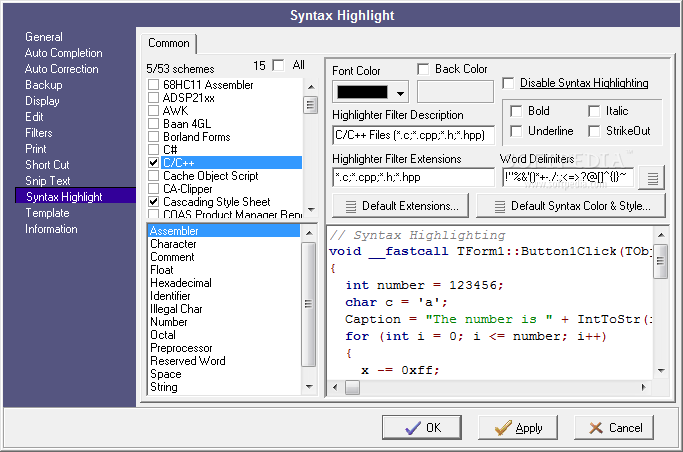
Task: Open the General settings page
Action: pyautogui.click(x=44, y=37)
